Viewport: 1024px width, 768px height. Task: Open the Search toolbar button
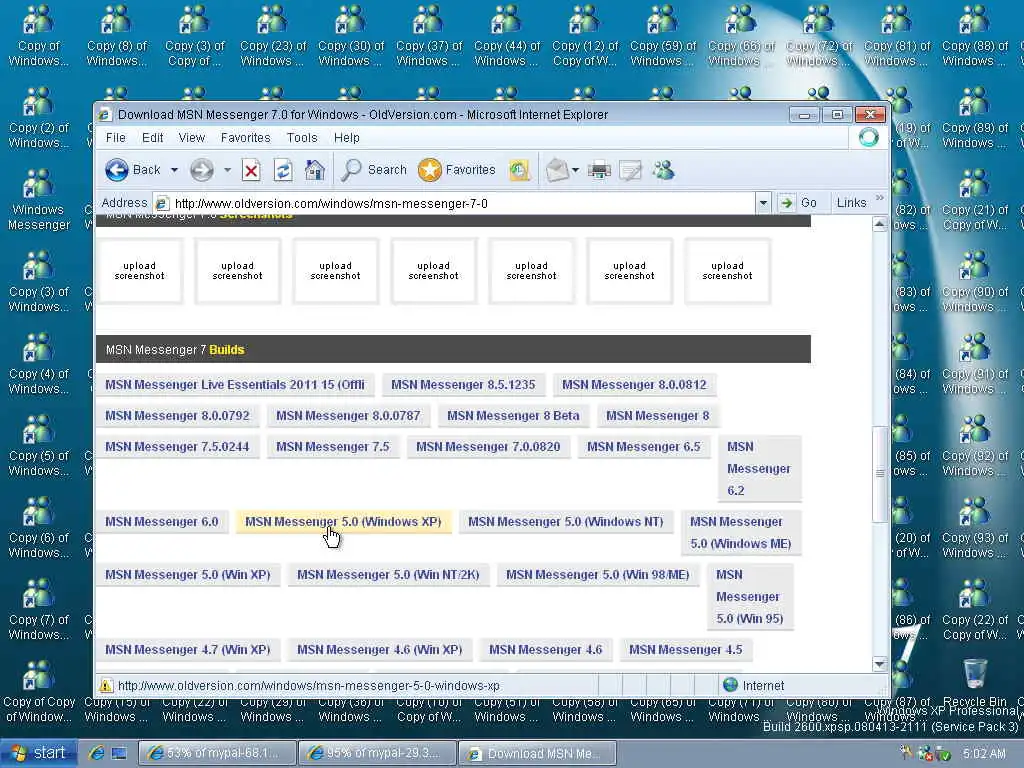374,170
